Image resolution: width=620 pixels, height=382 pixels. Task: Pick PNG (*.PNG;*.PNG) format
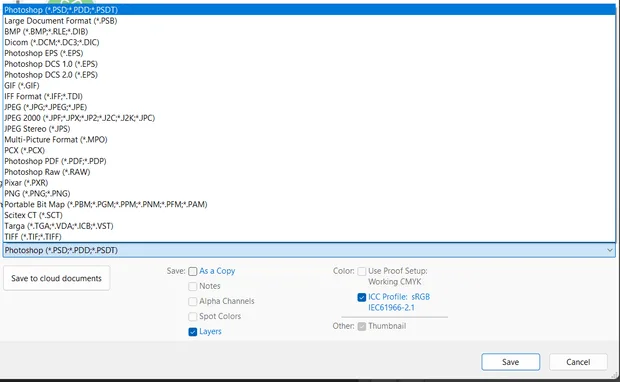309,193
